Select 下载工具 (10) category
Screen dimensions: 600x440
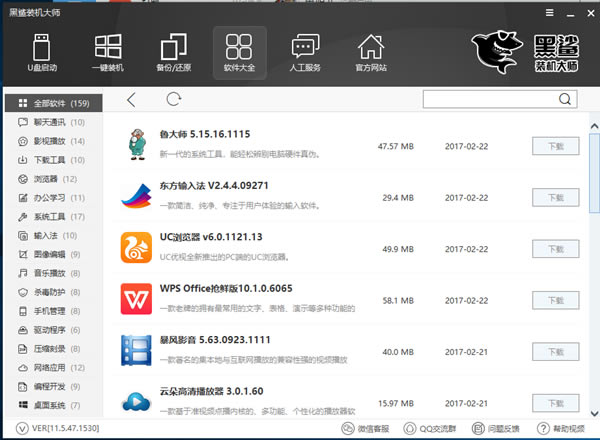(x=54, y=160)
